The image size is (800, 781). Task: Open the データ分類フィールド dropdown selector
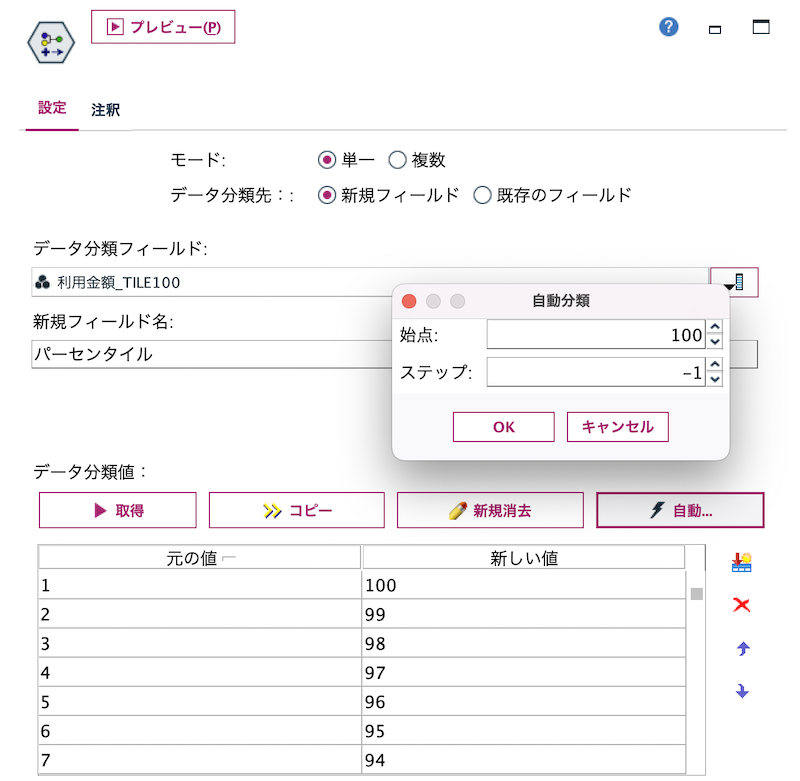(x=735, y=281)
